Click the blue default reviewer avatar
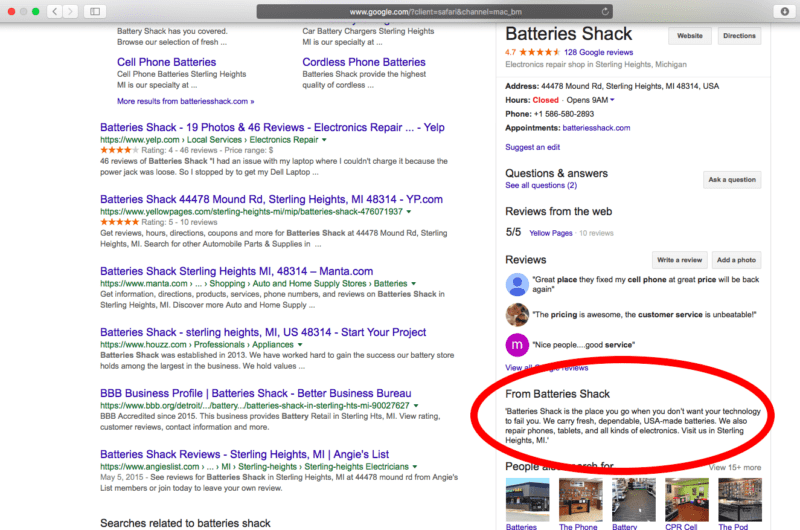 (517, 284)
